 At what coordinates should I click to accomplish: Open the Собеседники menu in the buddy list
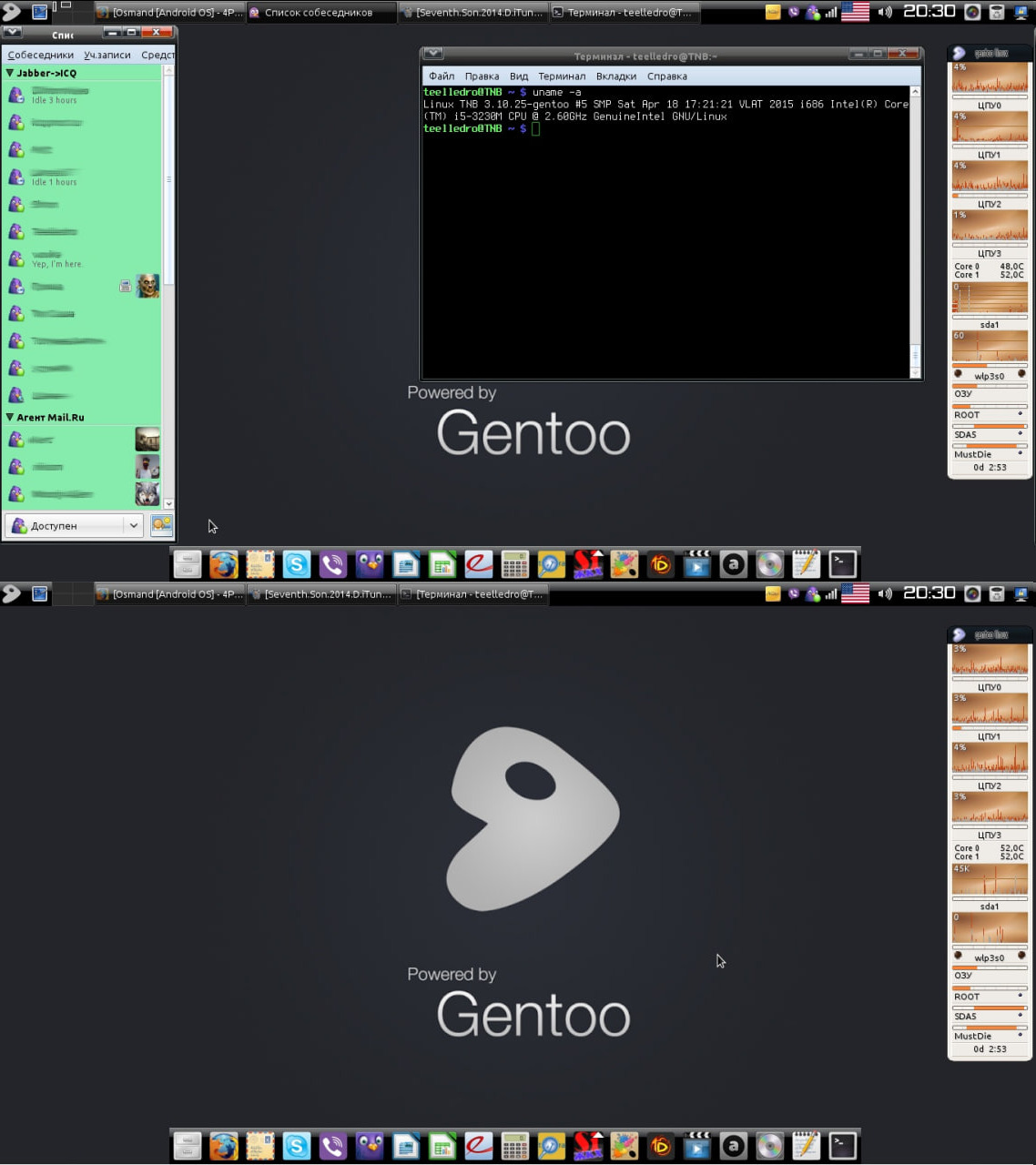(40, 55)
